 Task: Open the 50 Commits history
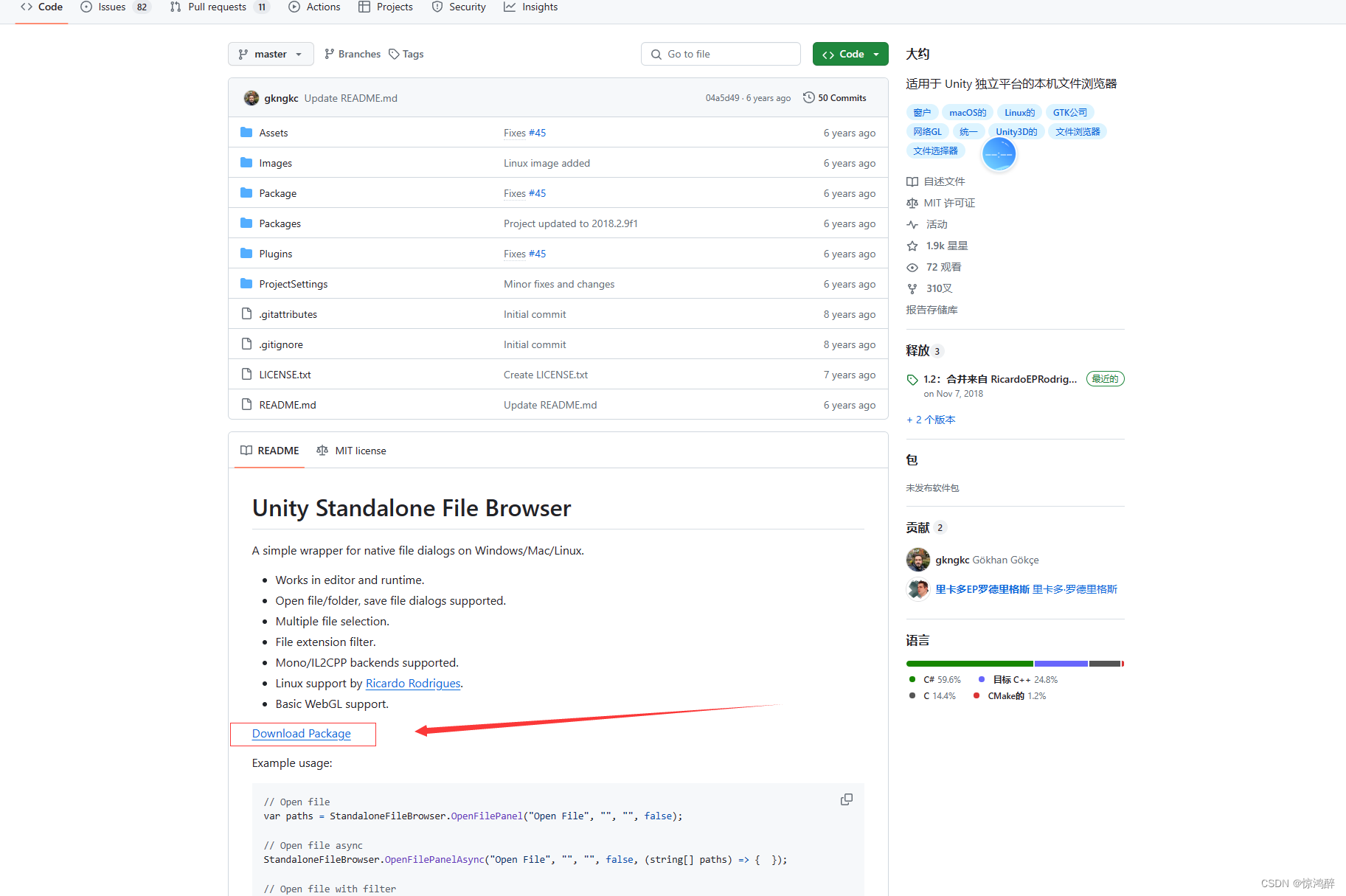click(x=835, y=98)
